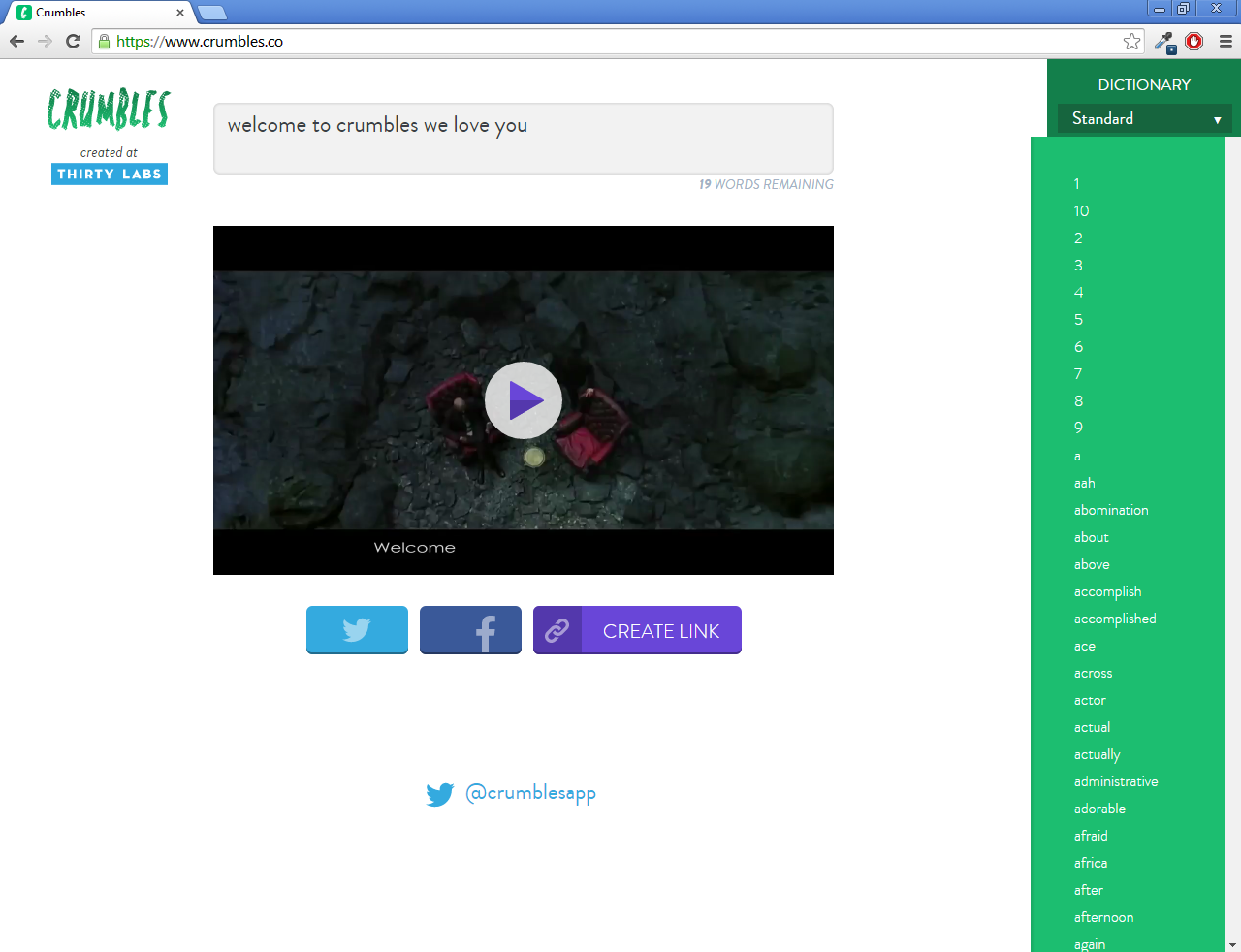Share the video on Facebook
This screenshot has width=1241, height=952.
(x=470, y=629)
